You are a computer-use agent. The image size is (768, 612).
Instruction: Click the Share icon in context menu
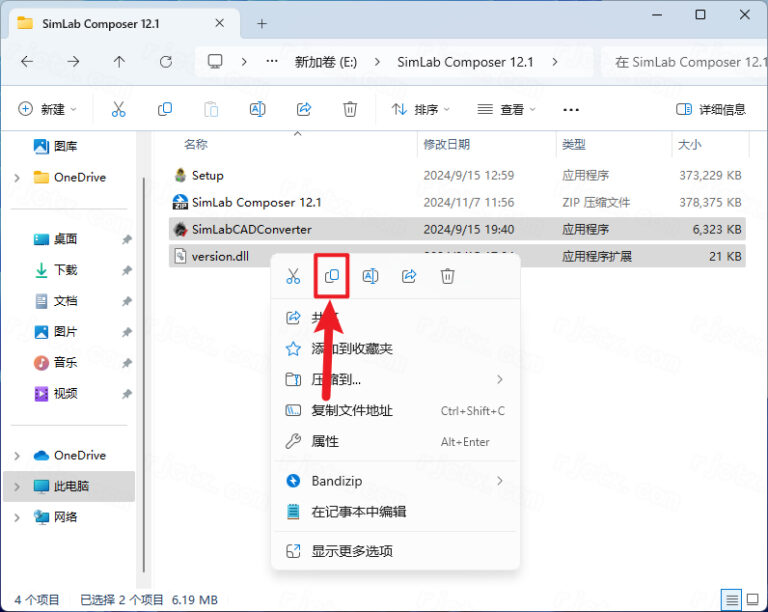click(409, 277)
